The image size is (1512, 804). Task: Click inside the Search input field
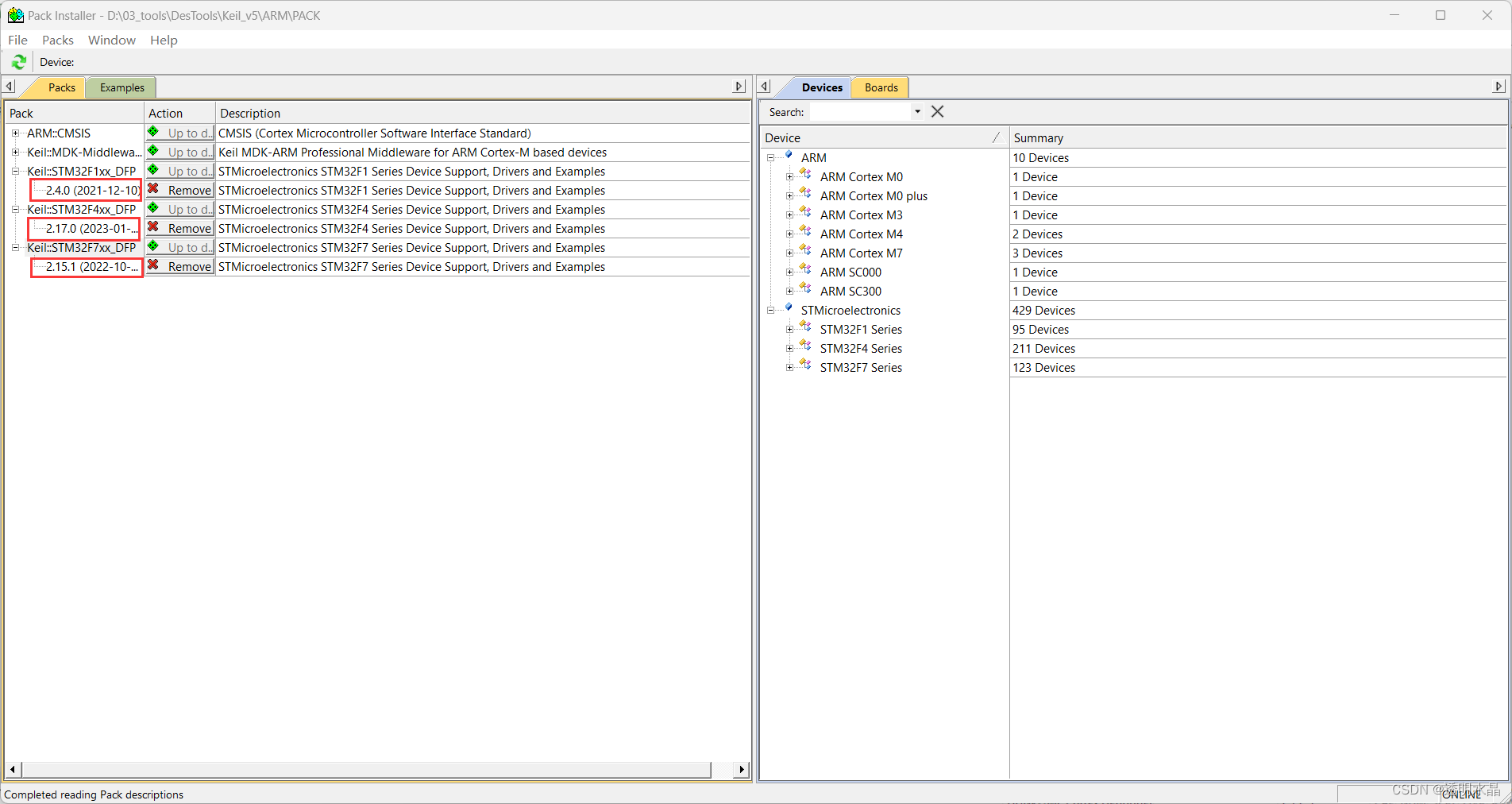[x=862, y=111]
